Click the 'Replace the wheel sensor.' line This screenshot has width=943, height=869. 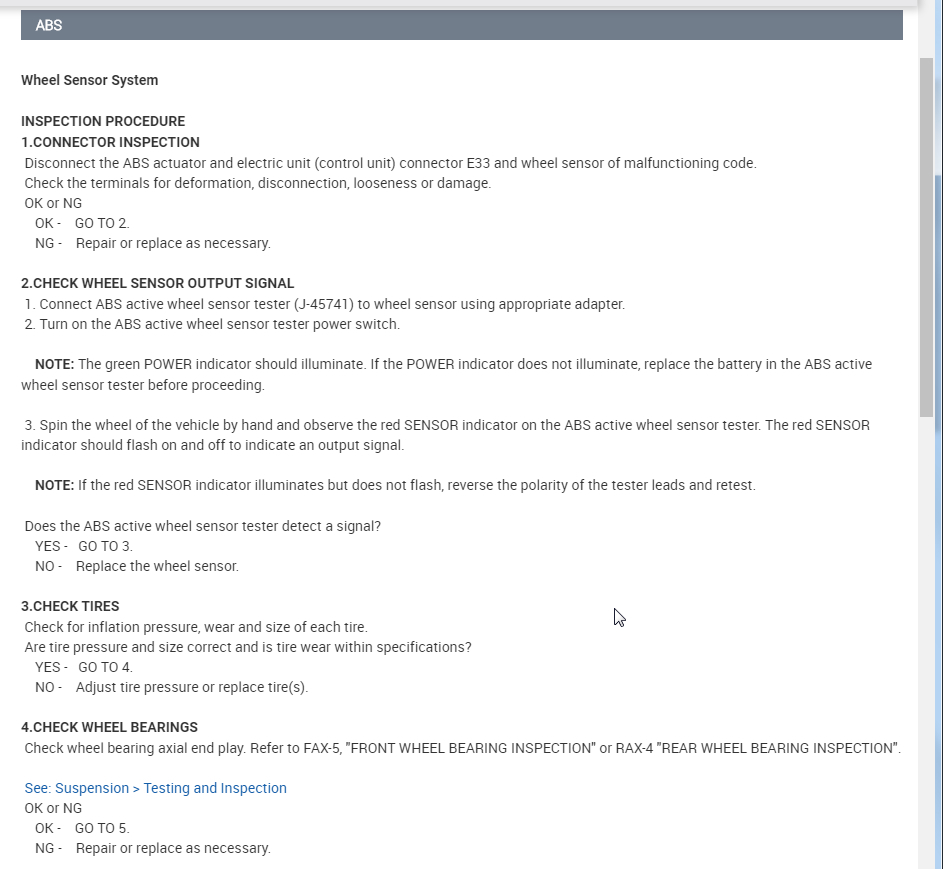[157, 566]
